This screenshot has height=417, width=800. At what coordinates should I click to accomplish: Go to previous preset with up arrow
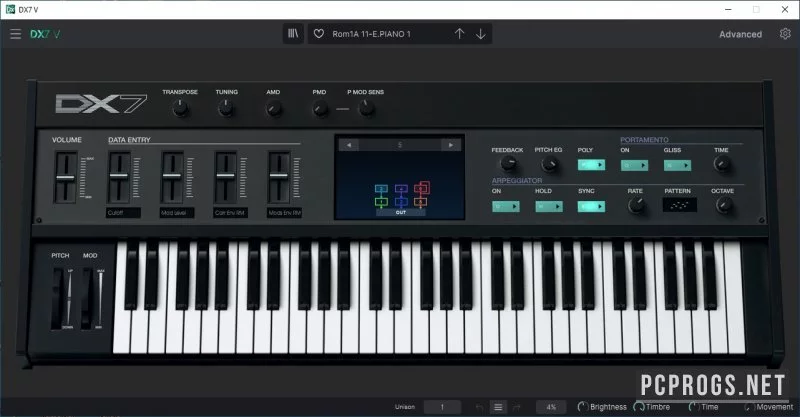[x=459, y=34]
